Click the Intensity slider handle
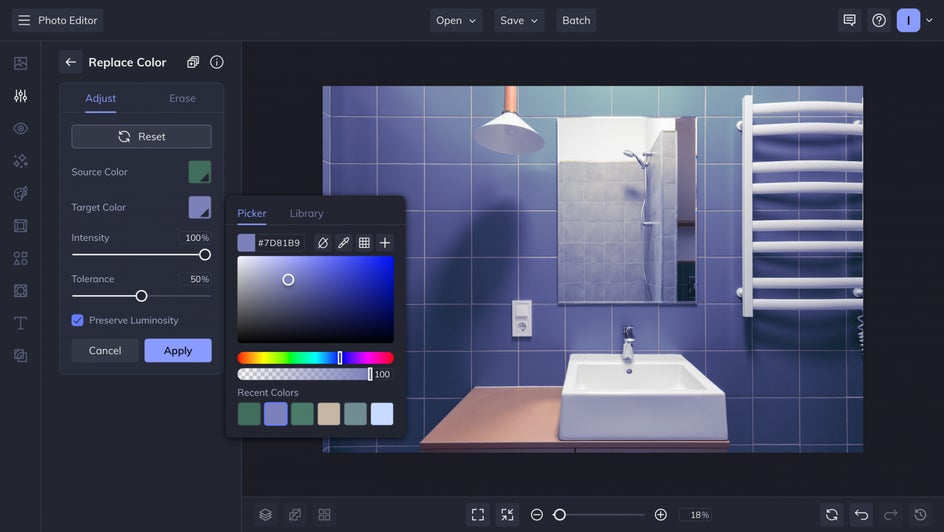 (205, 255)
